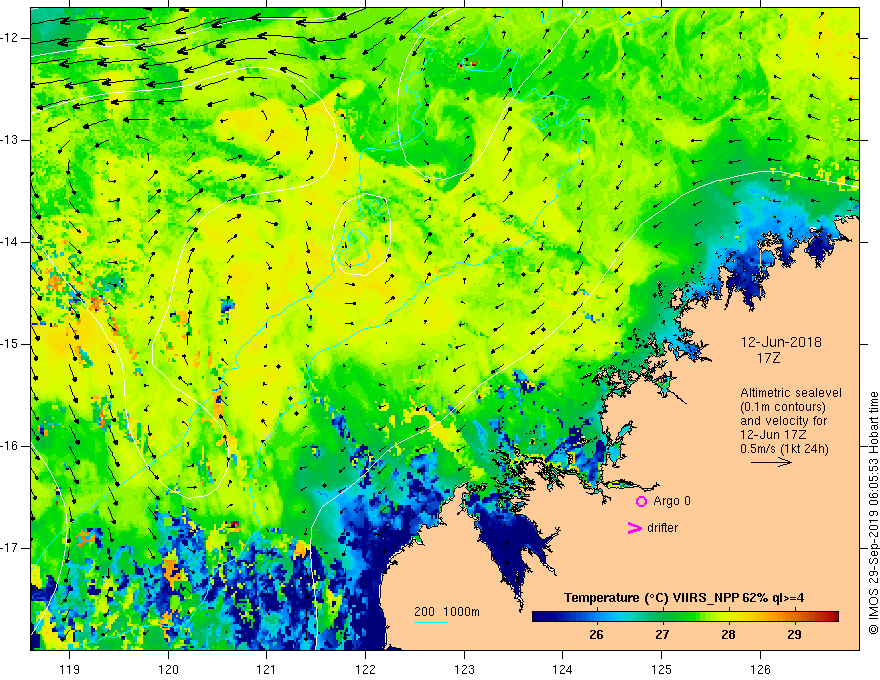Click the '-12' latitude axis label
The image size is (880, 680).
point(11,38)
